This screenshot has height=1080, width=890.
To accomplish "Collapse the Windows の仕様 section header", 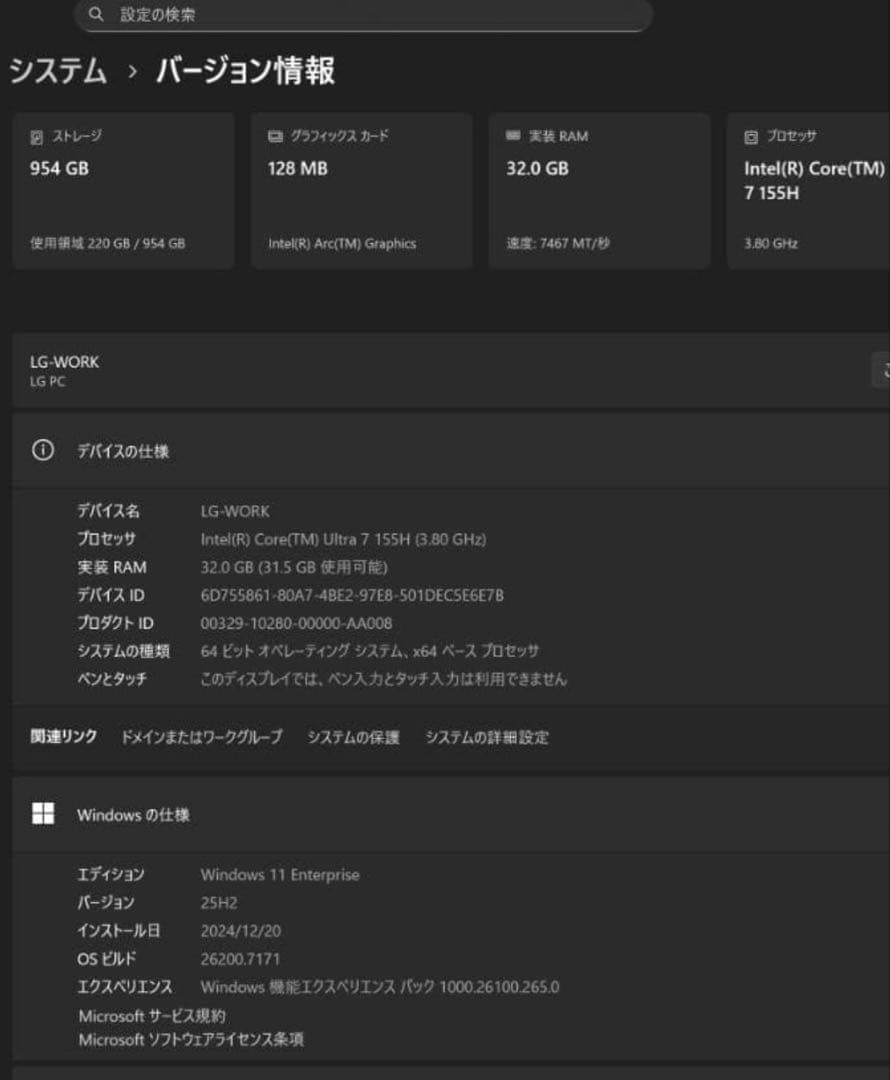I will 451,814.
